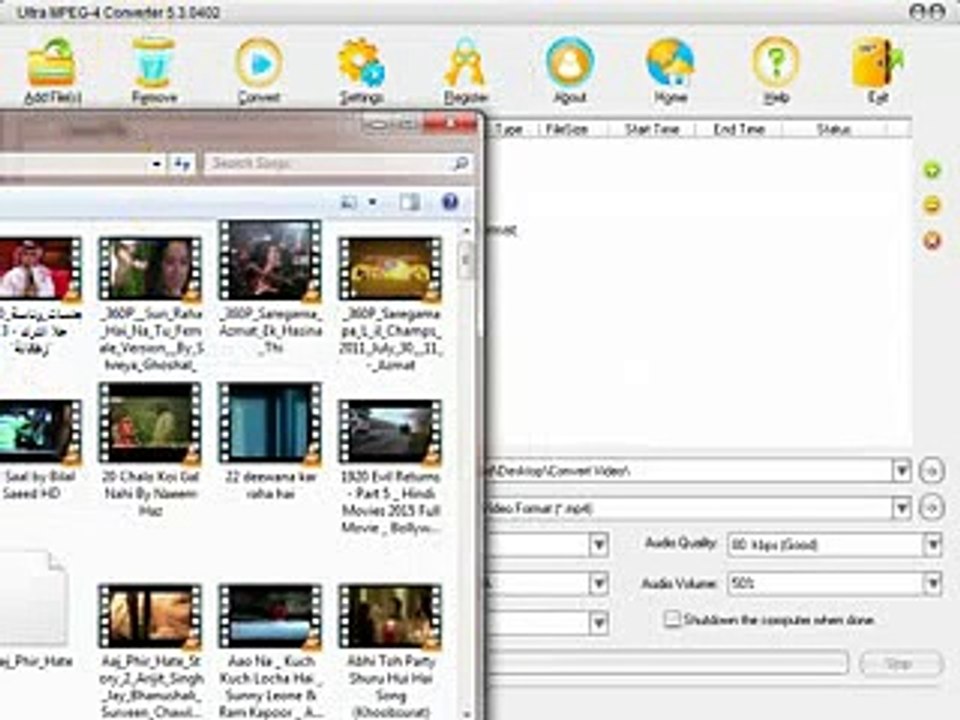
Task: Click the Stop button
Action: tap(900, 663)
